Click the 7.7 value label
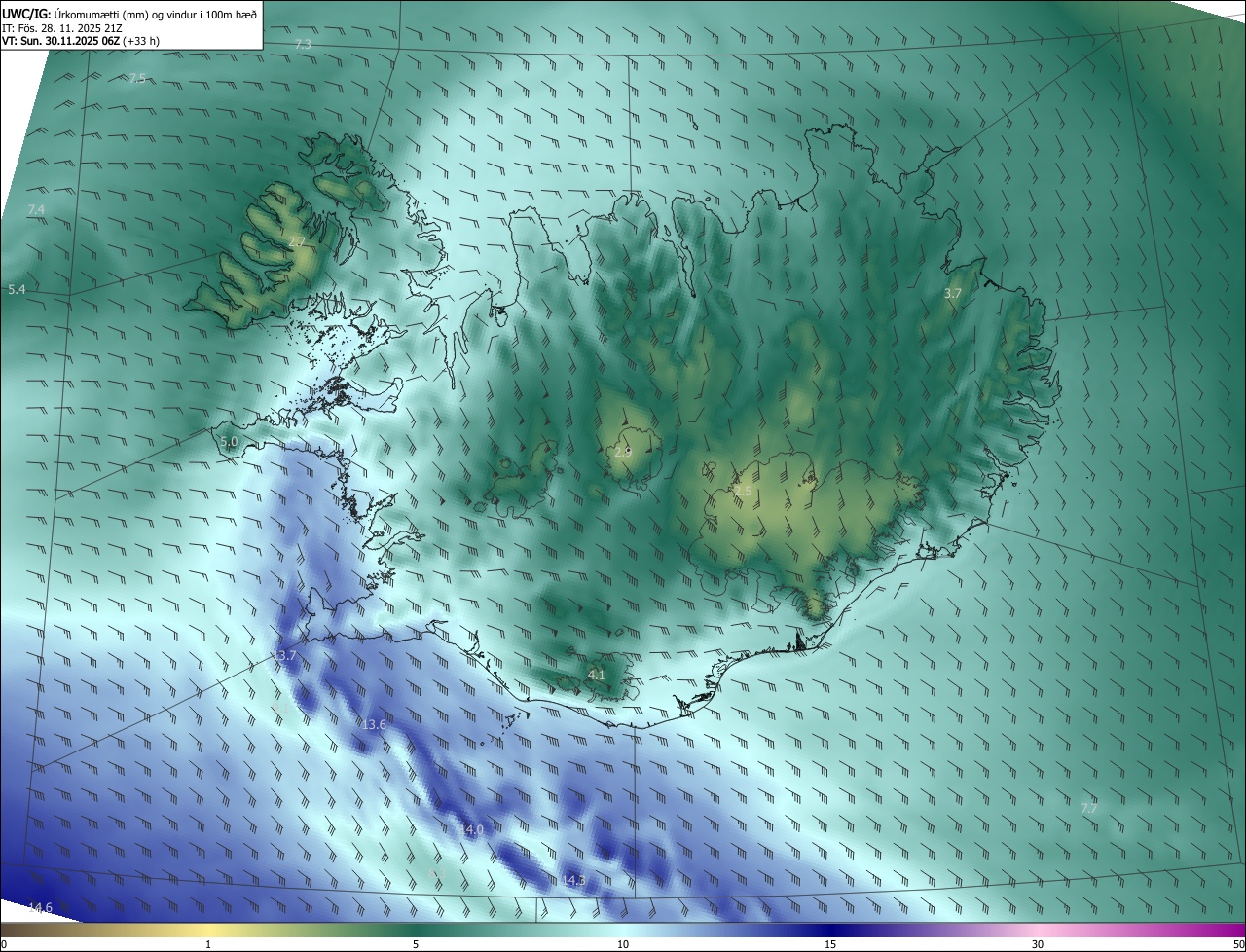The width and height of the screenshot is (1246, 952). (1089, 809)
